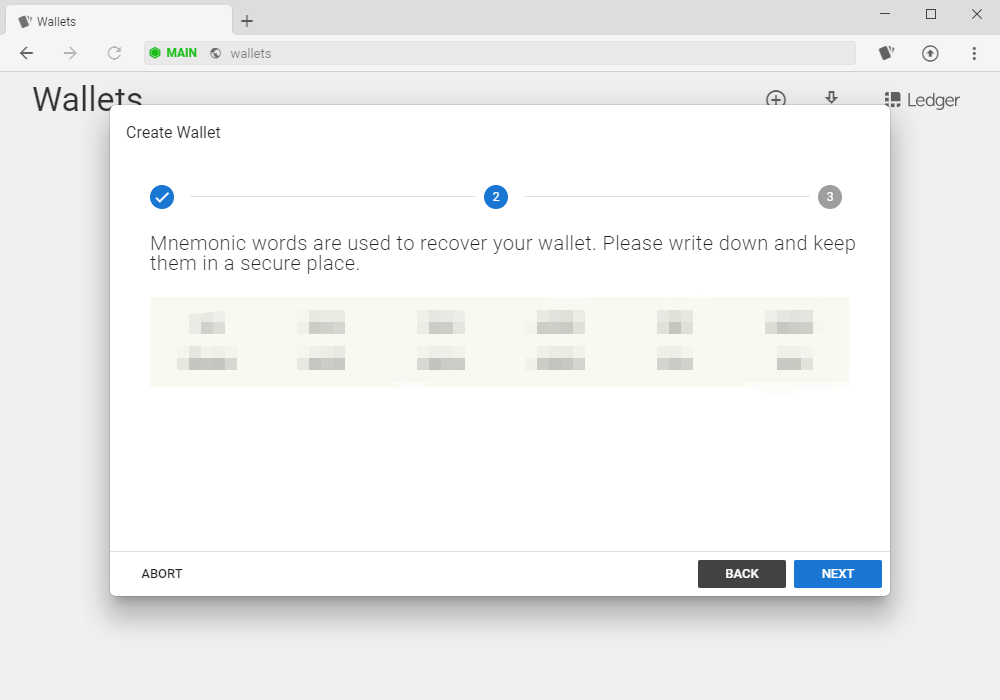Click the import wallet down-arrow icon
This screenshot has height=700, width=1000.
tap(831, 98)
